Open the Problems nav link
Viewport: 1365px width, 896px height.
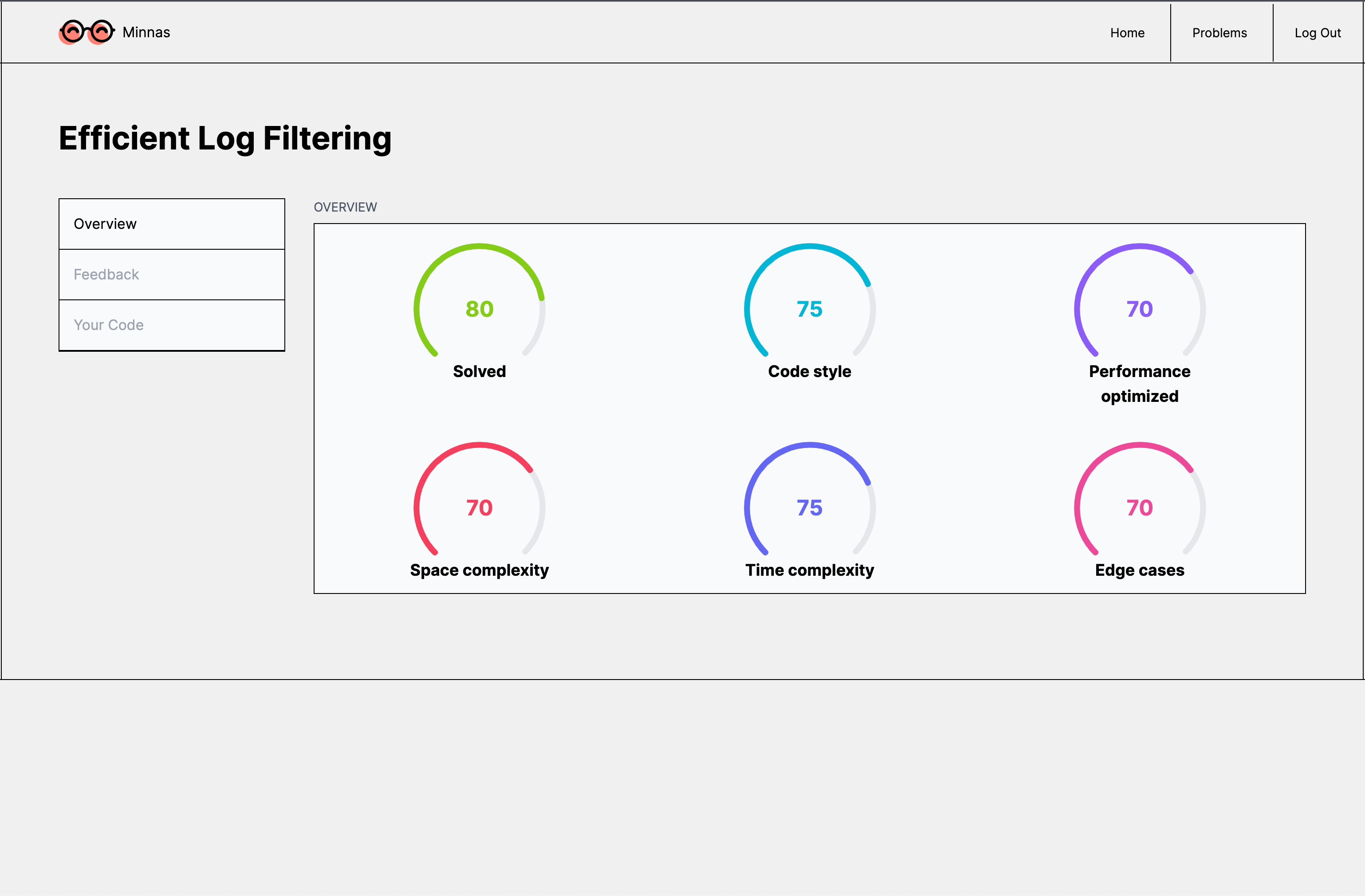point(1219,33)
